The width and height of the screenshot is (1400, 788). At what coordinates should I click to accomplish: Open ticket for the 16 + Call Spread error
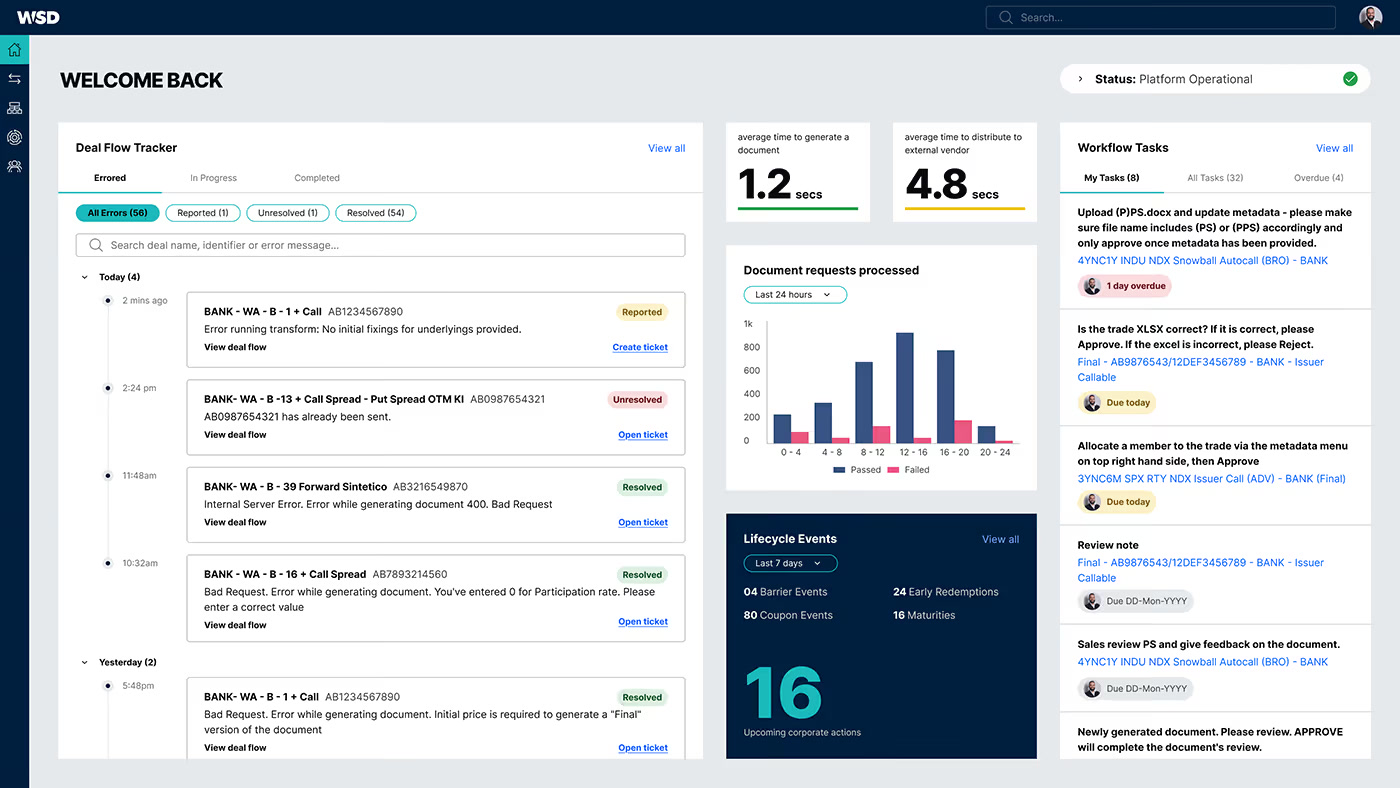(x=643, y=622)
